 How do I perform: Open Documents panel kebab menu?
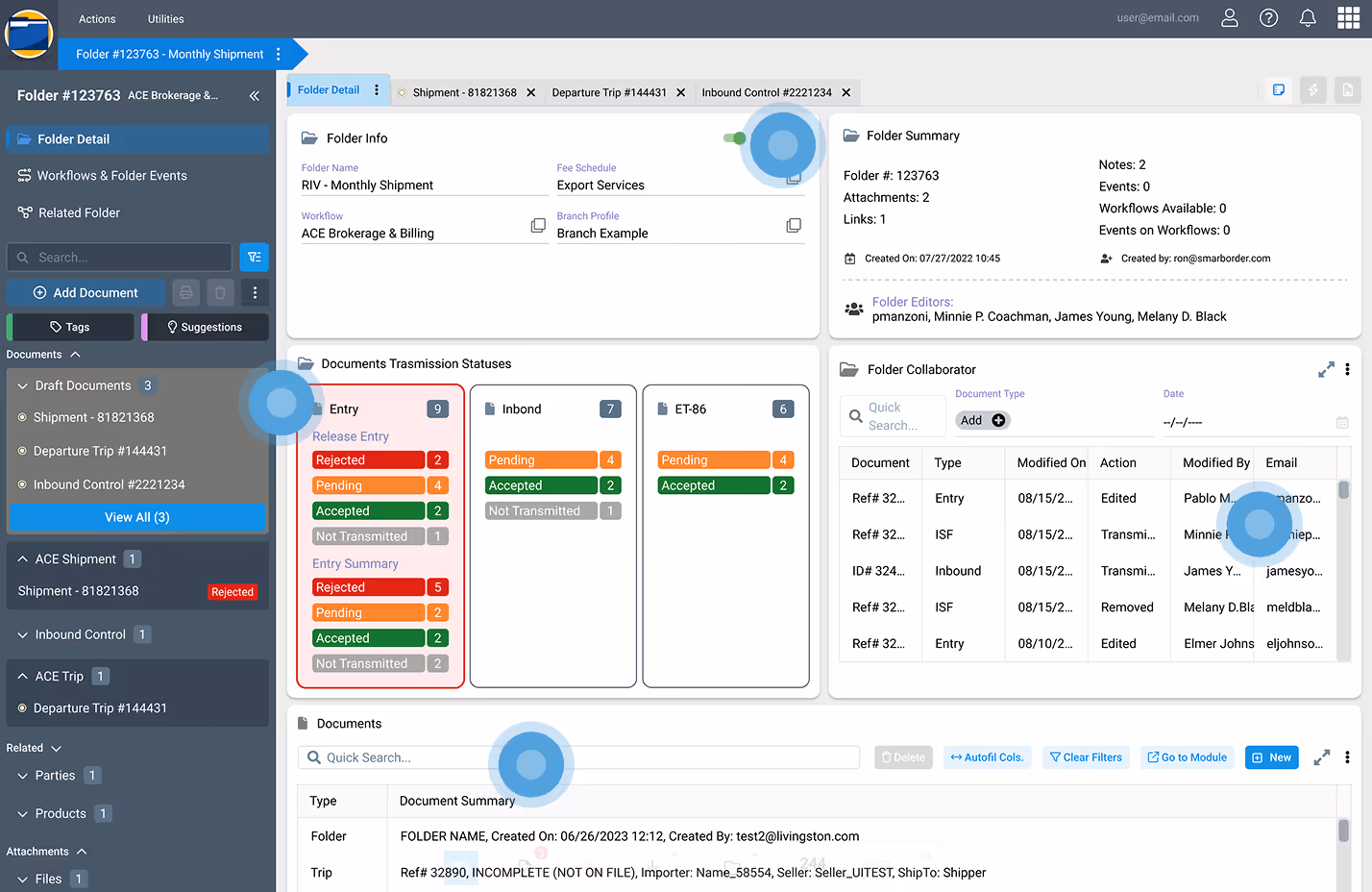1347,757
